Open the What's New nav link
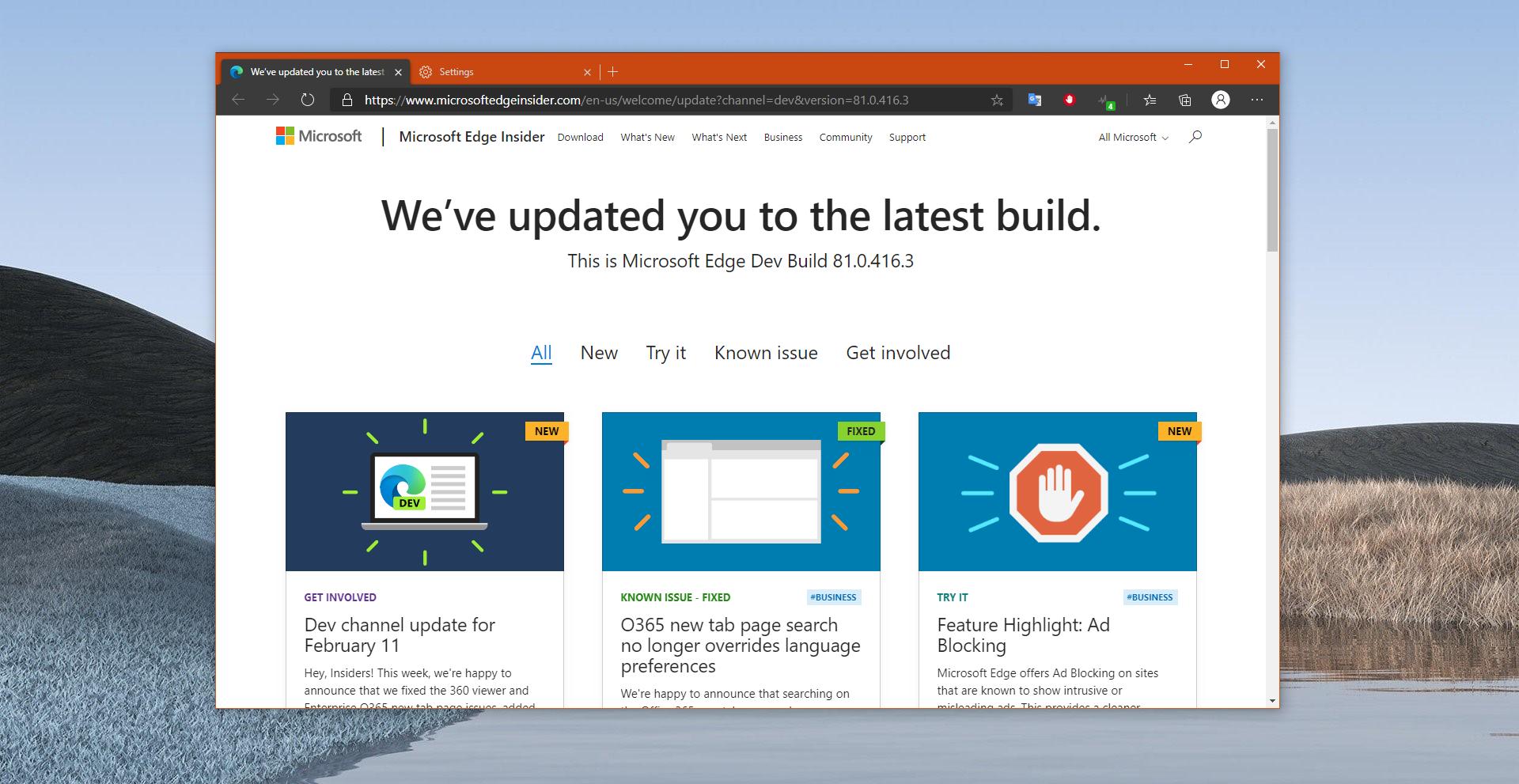 coord(647,138)
